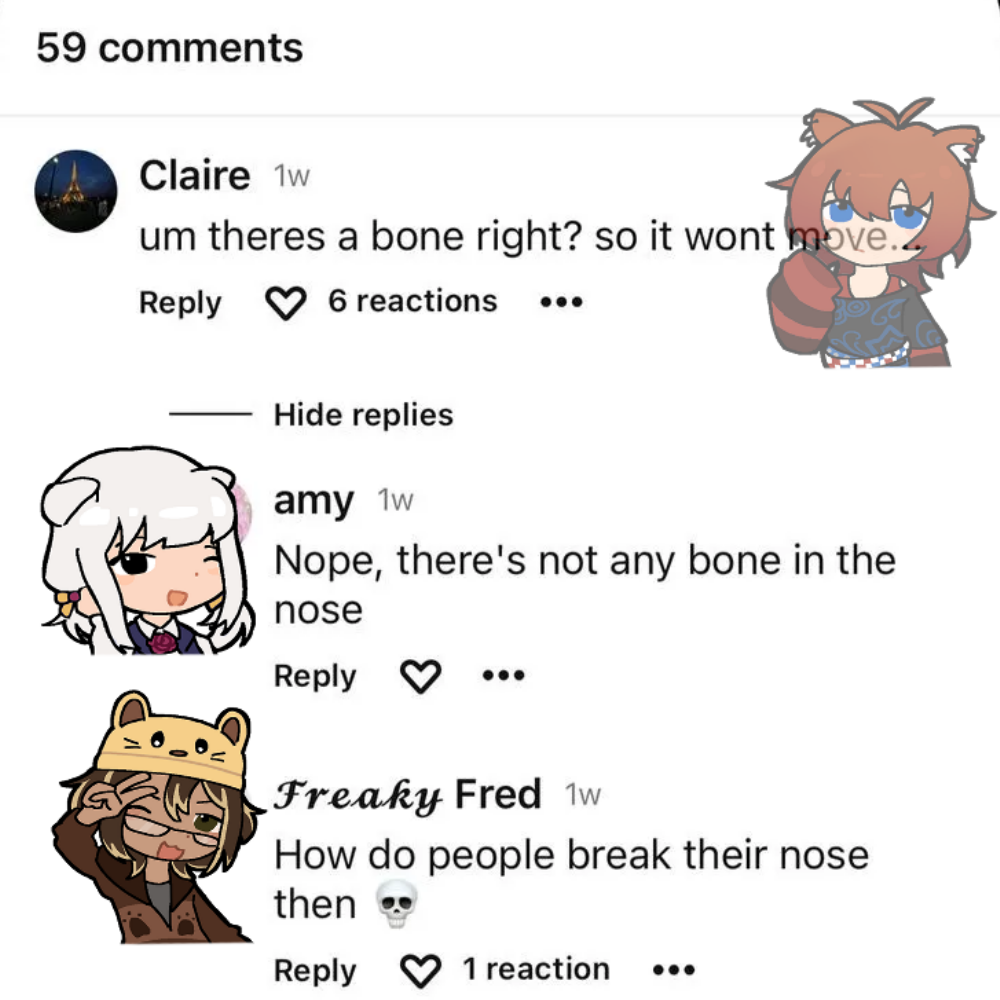Like Claire's comment with the heart icon
This screenshot has width=1000, height=1000.
click(x=286, y=303)
